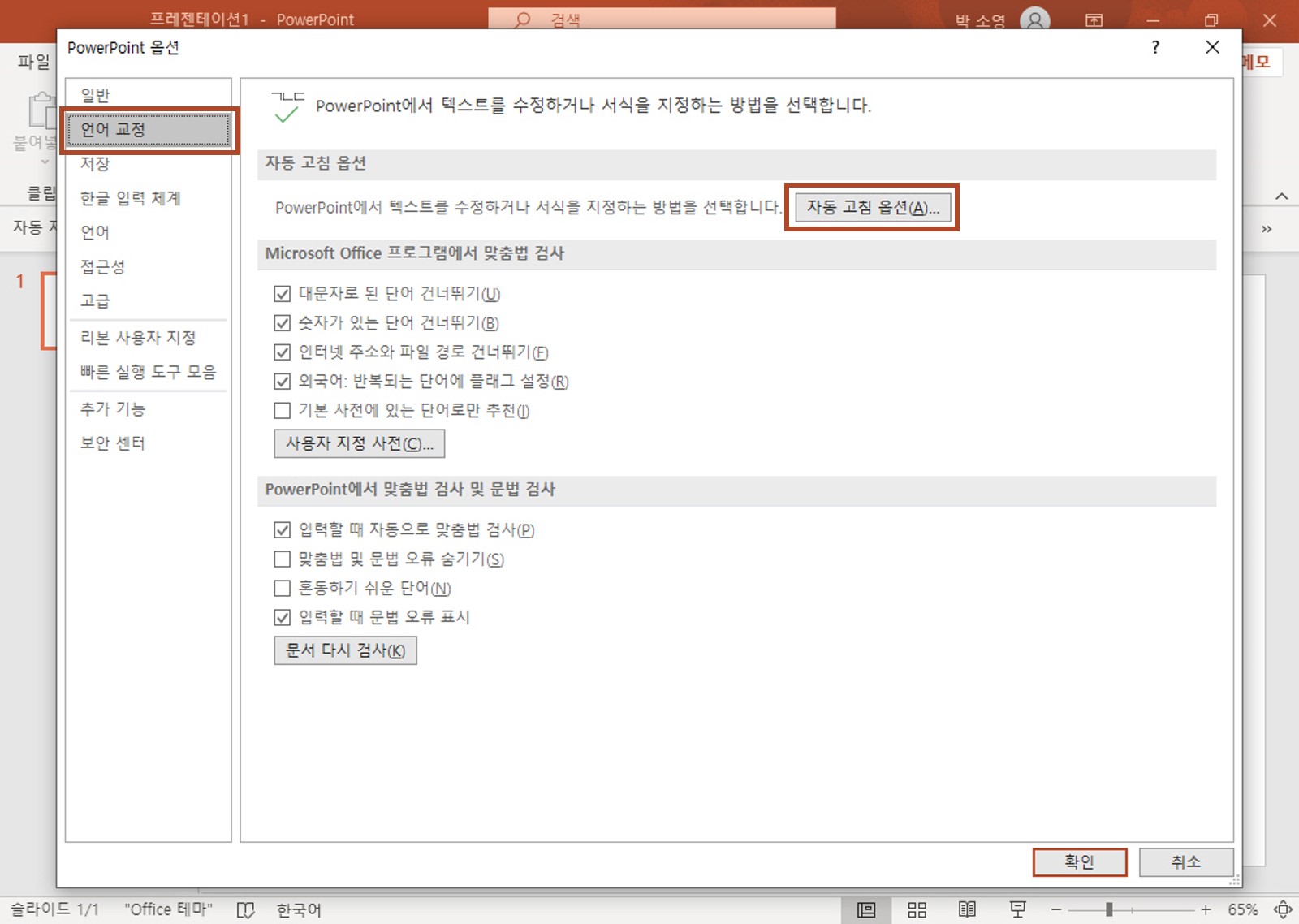Image resolution: width=1299 pixels, height=924 pixels.
Task: Switch to Normal view icon in status bar
Action: pos(866,910)
